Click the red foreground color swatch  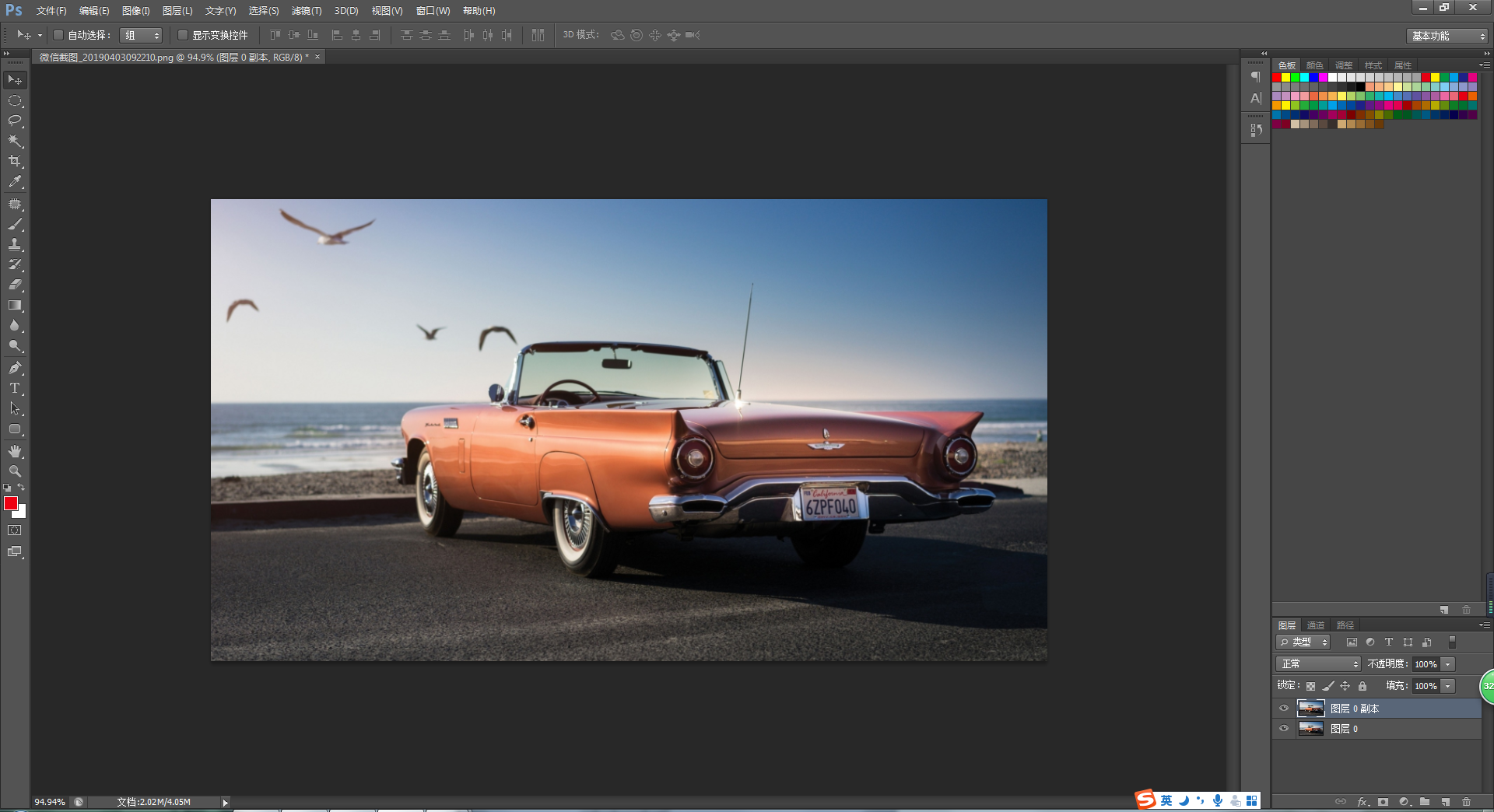(x=10, y=503)
